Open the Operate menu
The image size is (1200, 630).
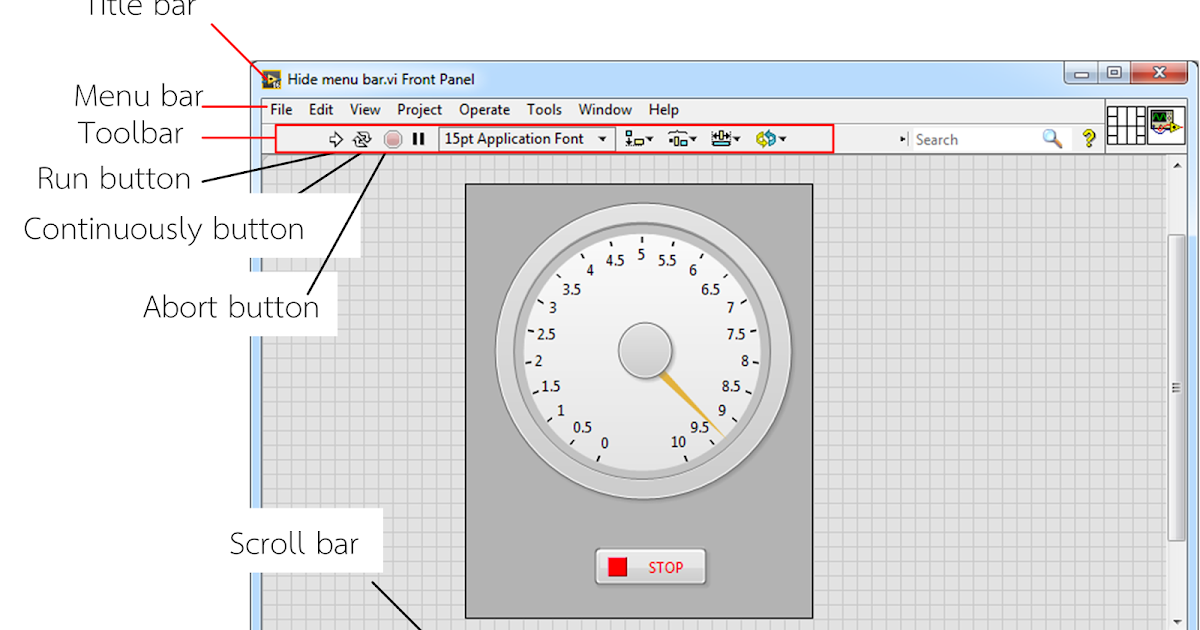tap(484, 110)
